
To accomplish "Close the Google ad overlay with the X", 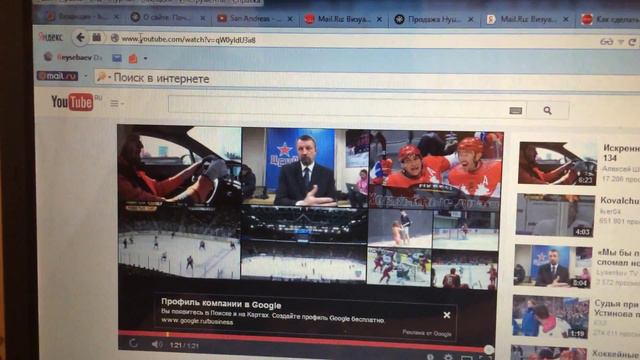I will [x=447, y=315].
